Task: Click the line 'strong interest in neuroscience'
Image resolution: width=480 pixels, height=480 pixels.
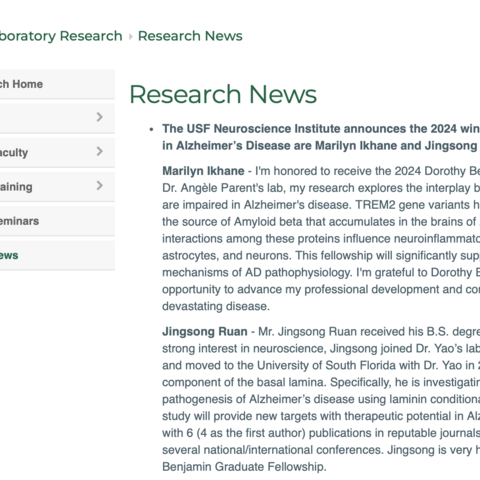Action: (x=321, y=349)
